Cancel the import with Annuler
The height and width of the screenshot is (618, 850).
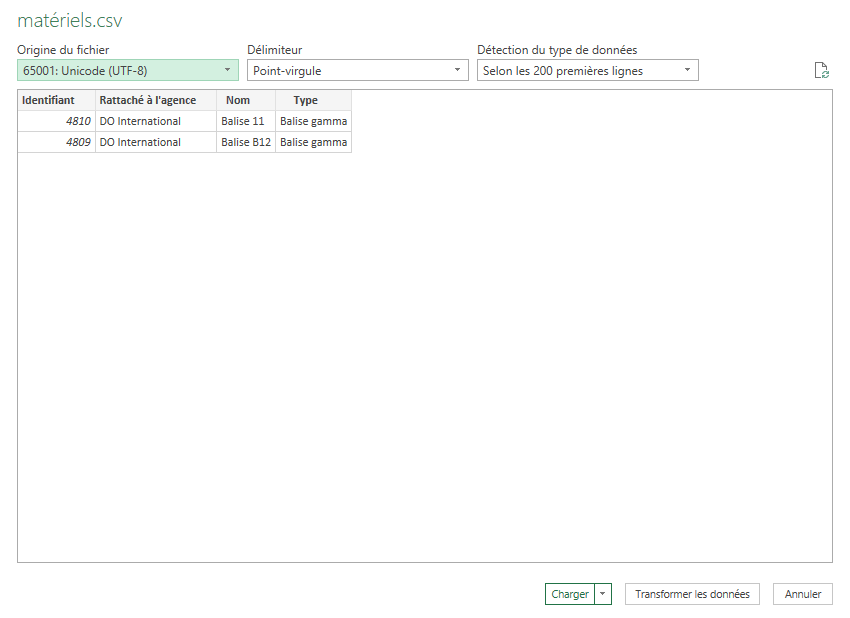(x=802, y=594)
